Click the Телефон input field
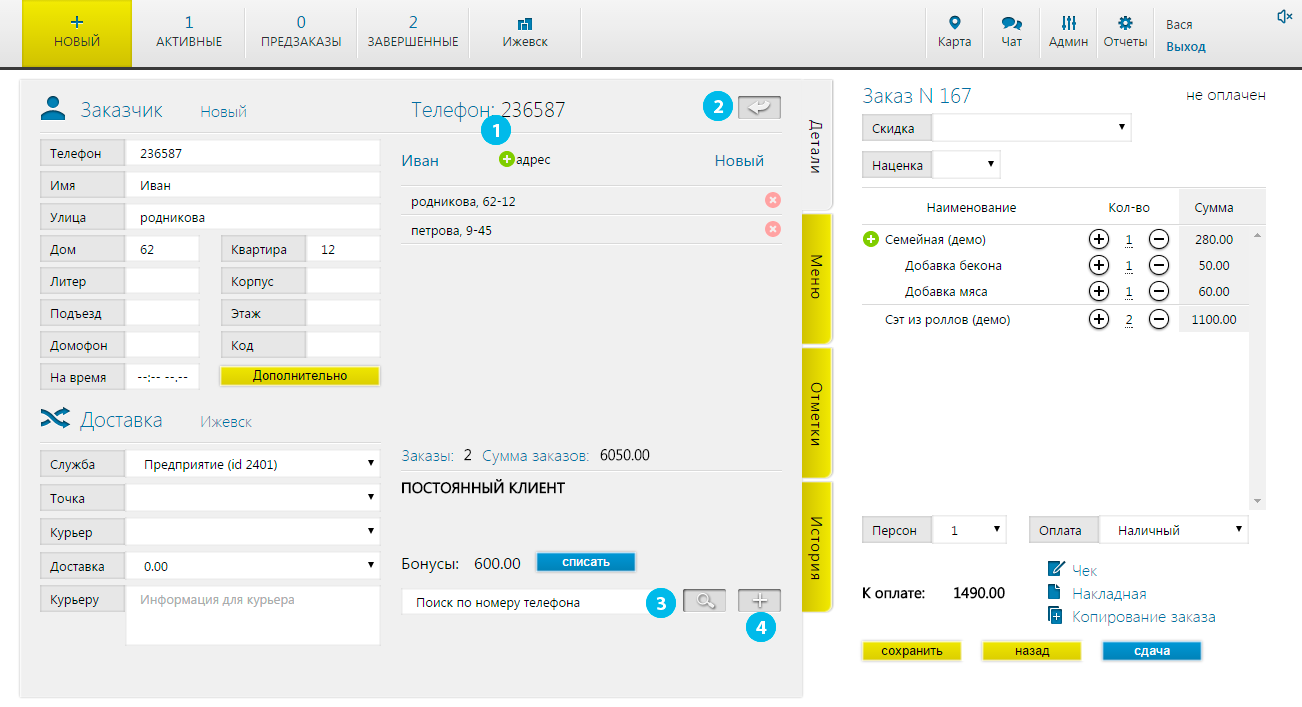1302x707 pixels. coord(253,154)
